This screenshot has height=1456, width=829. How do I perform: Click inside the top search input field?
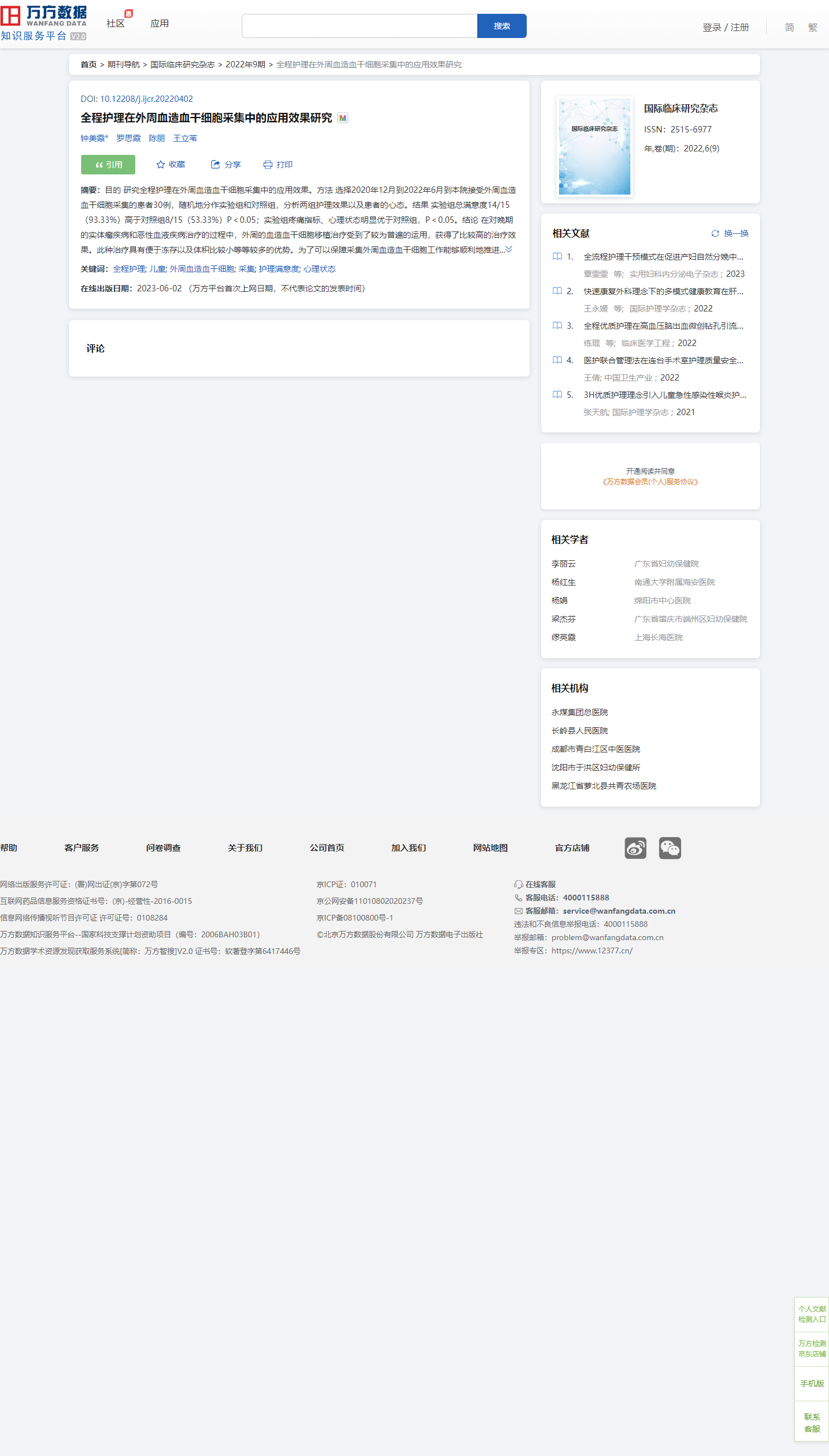click(359, 26)
